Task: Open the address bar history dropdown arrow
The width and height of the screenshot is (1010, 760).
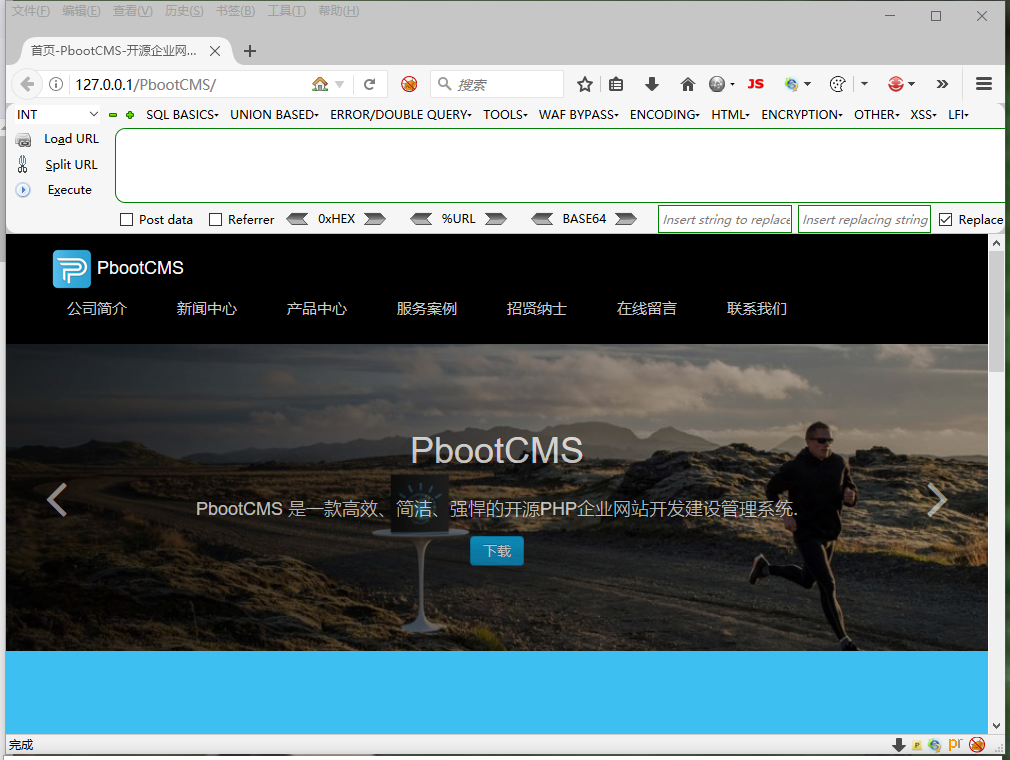Action: click(339, 84)
